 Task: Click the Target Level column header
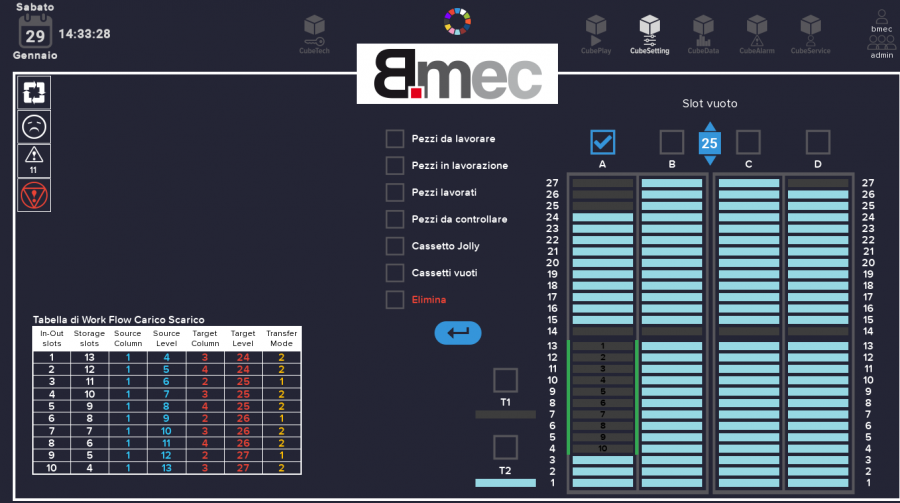click(x=243, y=338)
